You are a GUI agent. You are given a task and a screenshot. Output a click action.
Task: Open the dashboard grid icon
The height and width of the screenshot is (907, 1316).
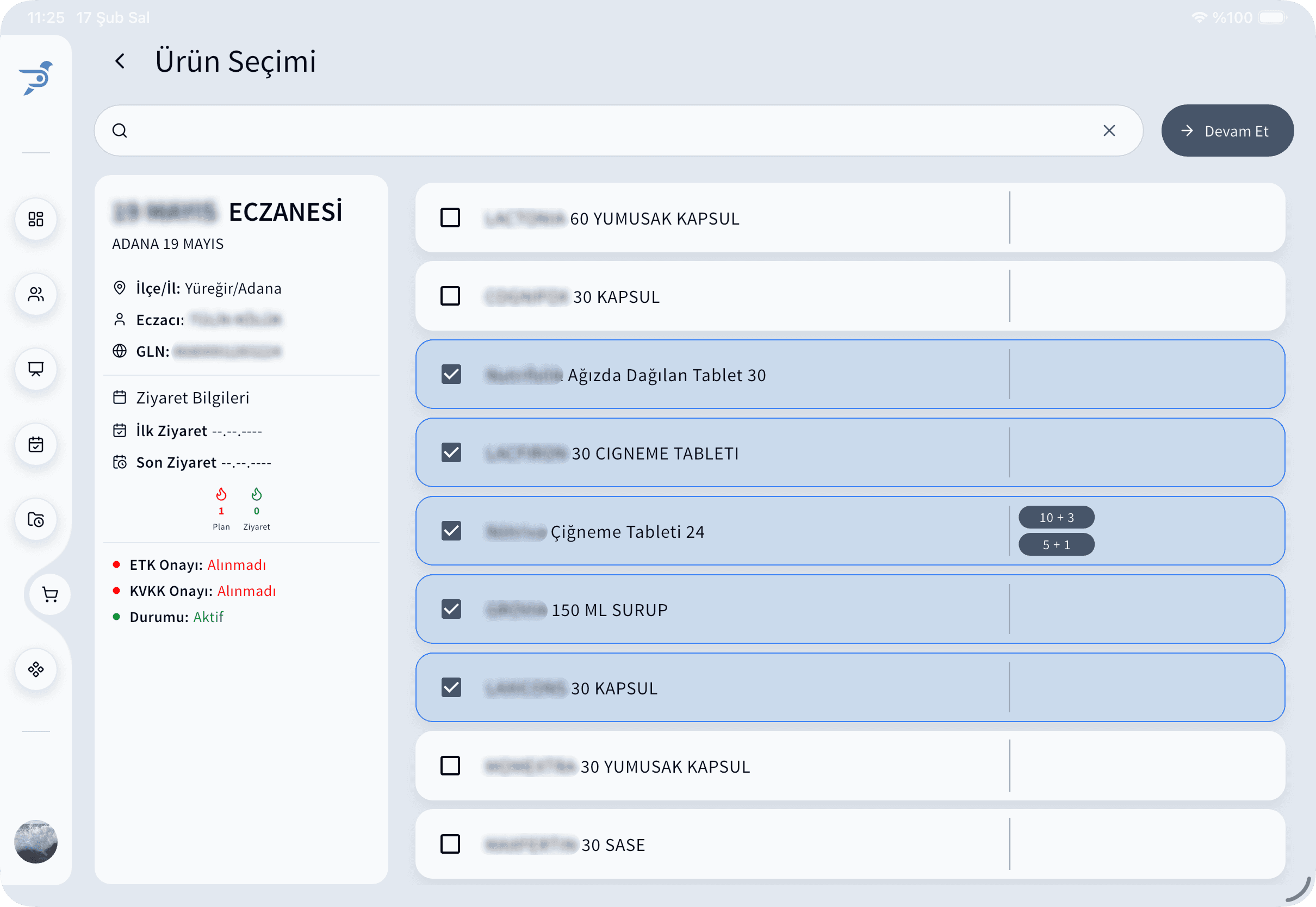[x=36, y=219]
